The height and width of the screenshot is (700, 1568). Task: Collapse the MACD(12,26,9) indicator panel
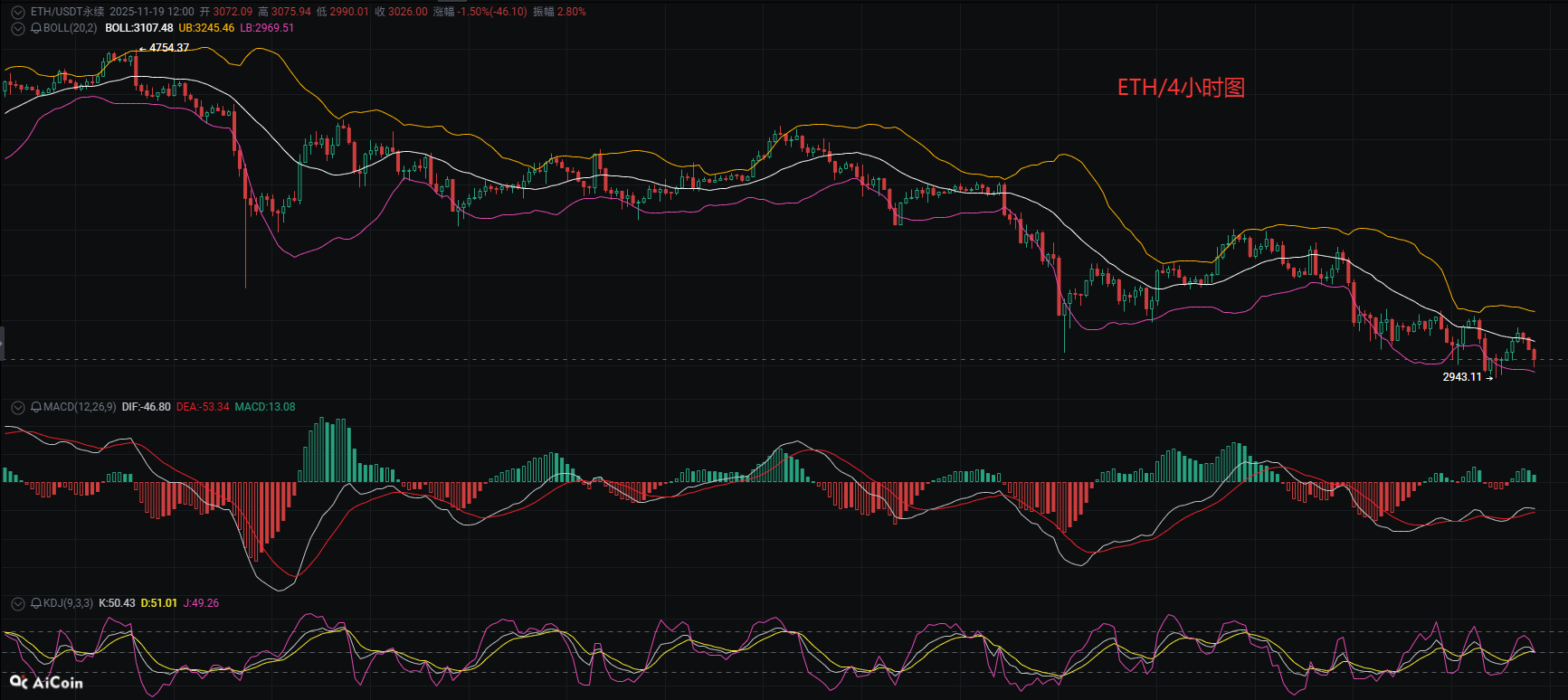pyautogui.click(x=17, y=407)
